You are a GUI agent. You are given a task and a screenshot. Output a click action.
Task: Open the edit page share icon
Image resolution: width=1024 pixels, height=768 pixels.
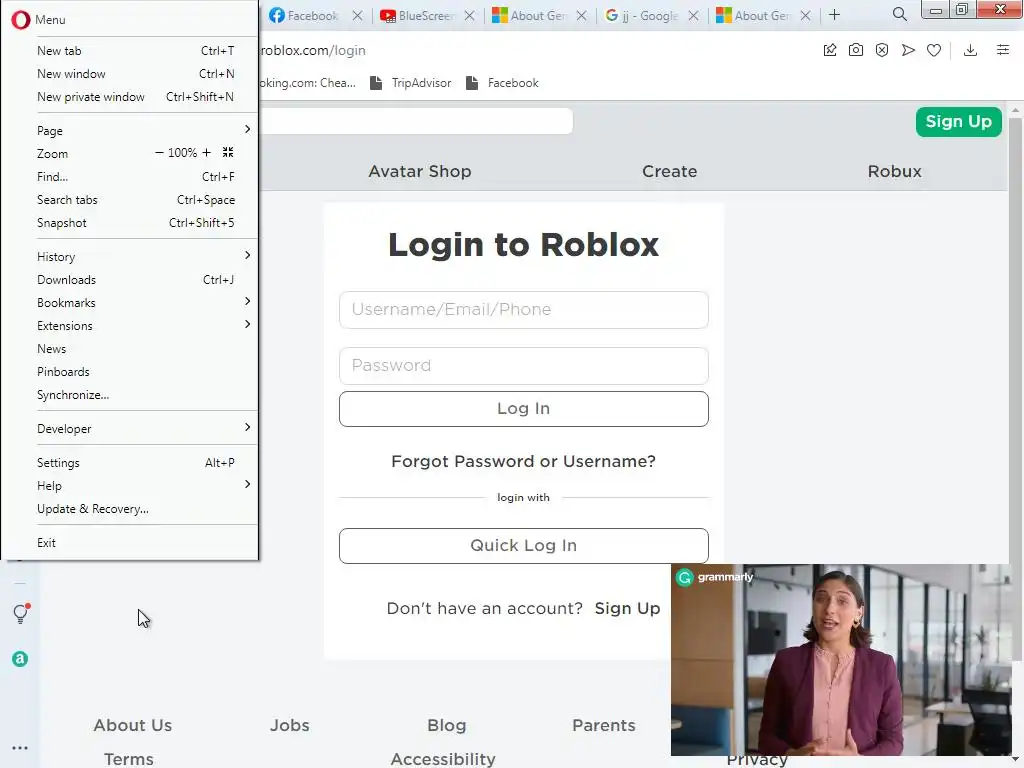829,50
